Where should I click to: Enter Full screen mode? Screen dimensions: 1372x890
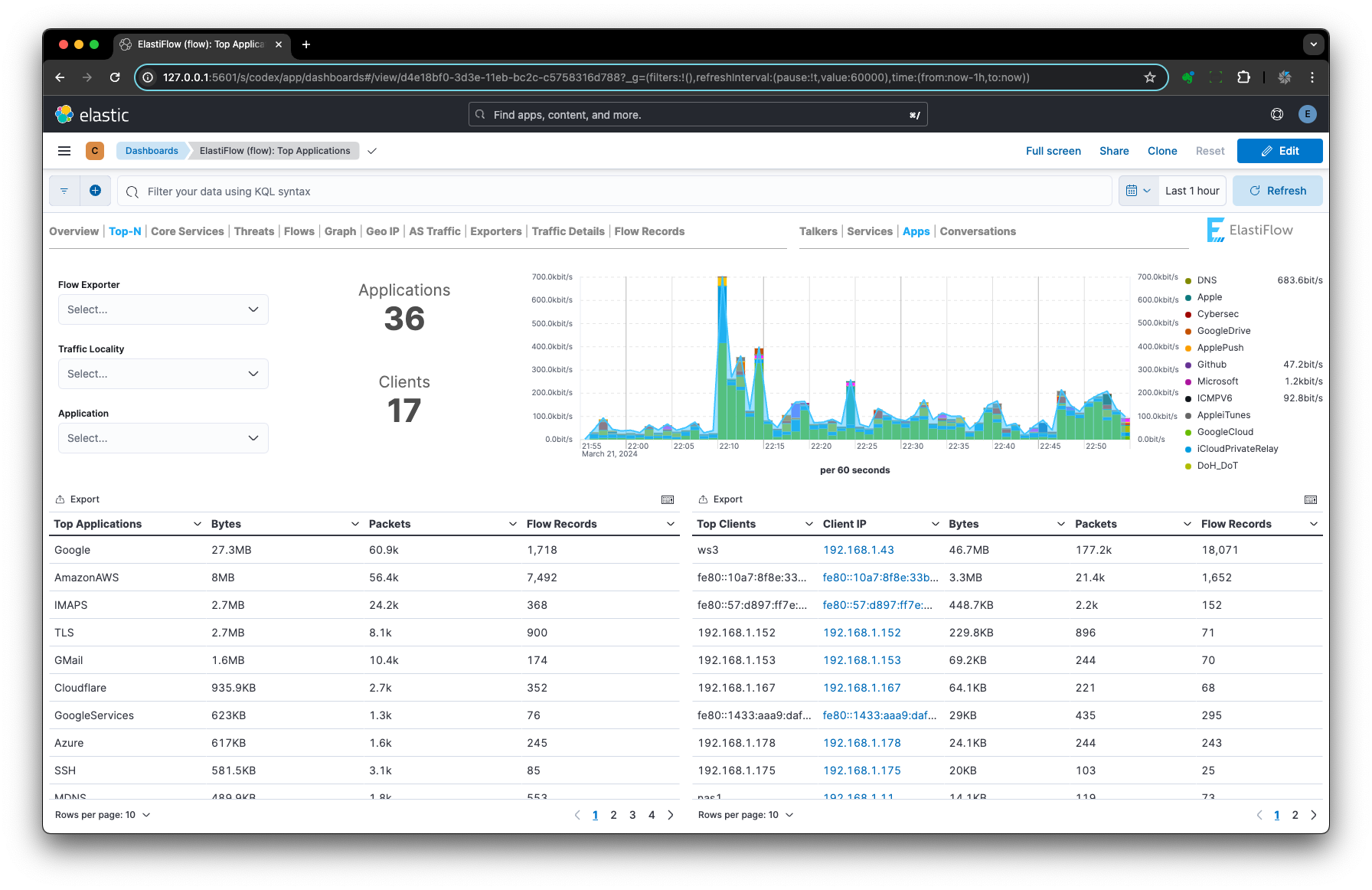click(1053, 151)
